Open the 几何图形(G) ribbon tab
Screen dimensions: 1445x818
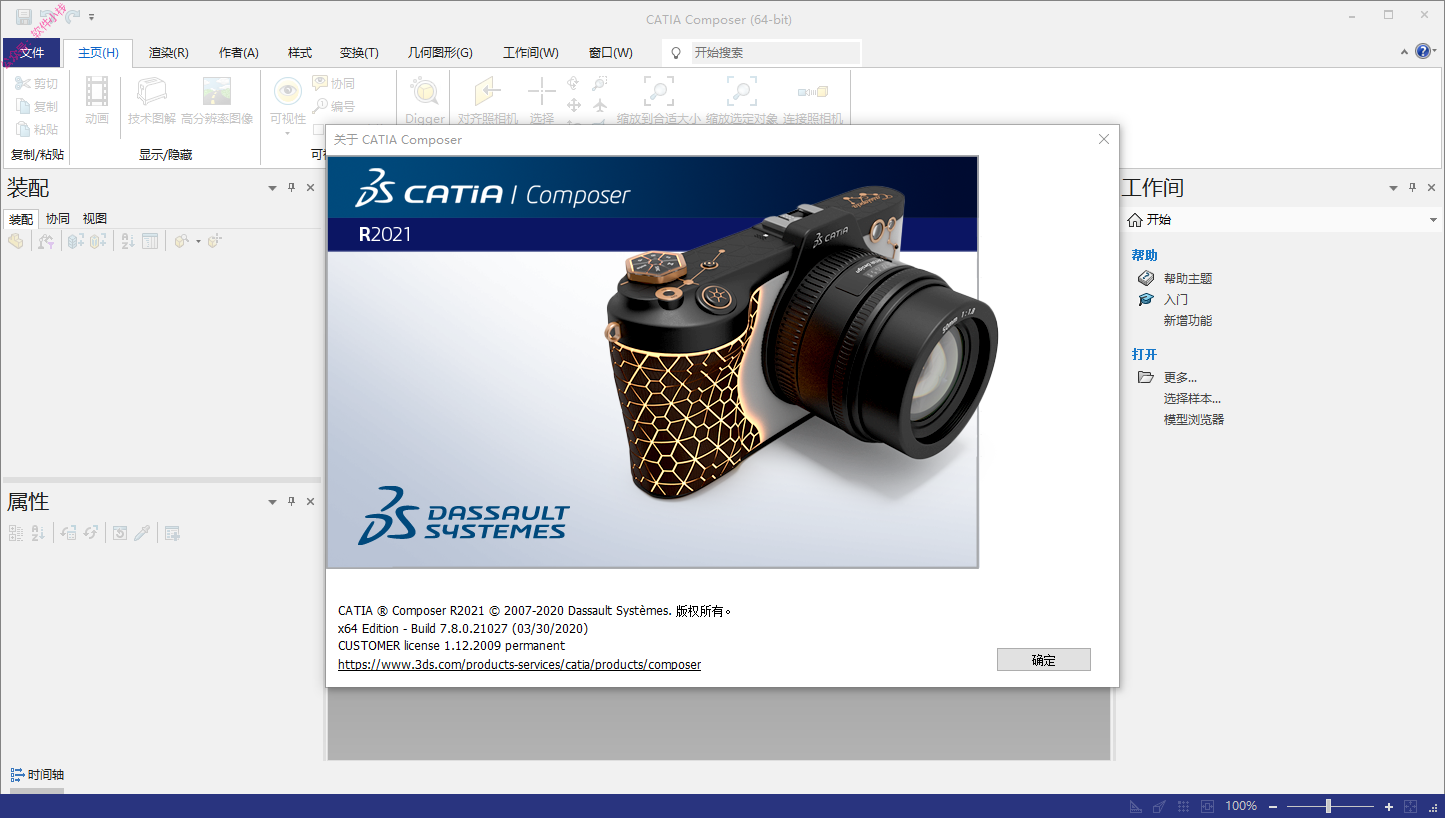click(x=440, y=53)
